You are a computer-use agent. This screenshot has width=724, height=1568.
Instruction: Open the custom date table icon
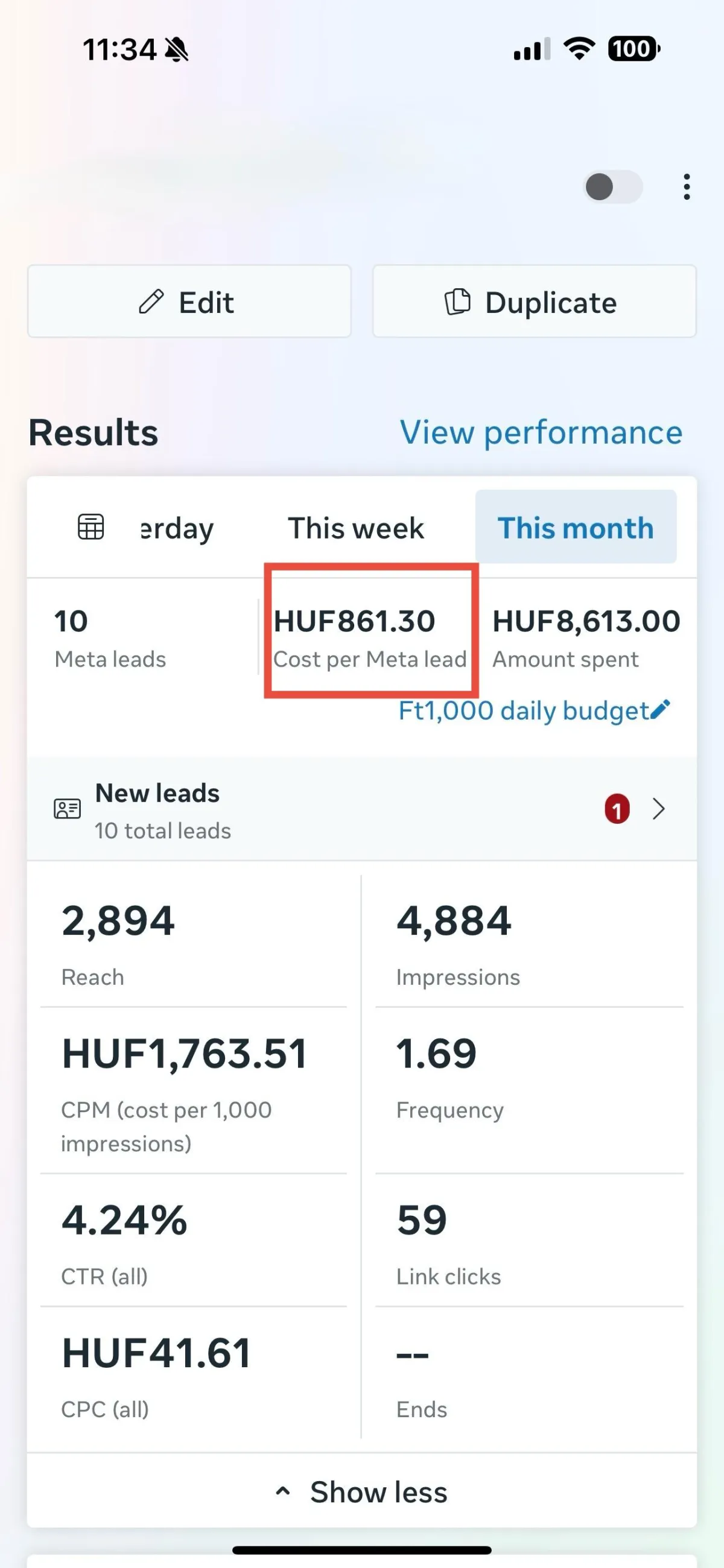(91, 527)
